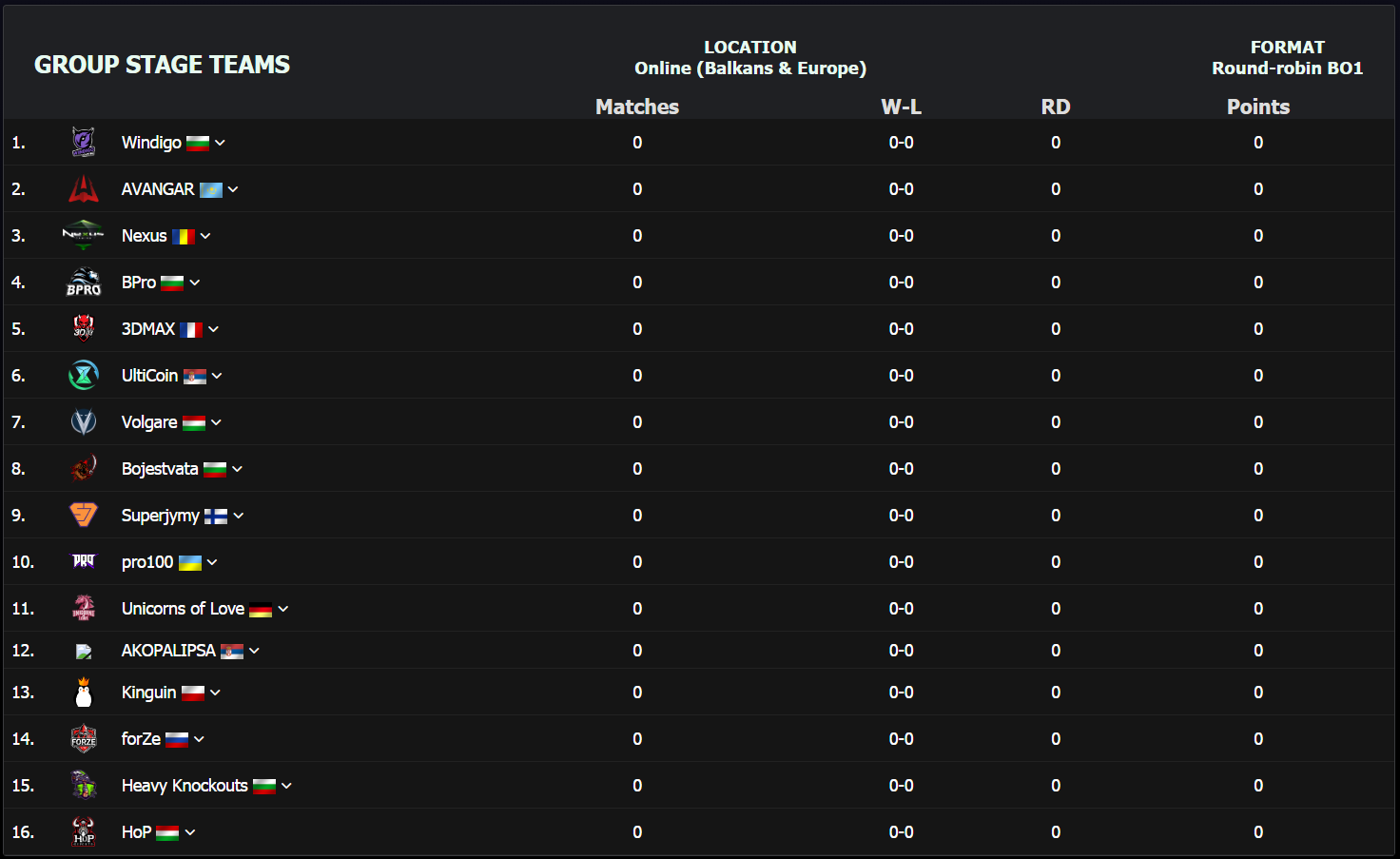Click HoP's 0-0 win-loss record
Image resolution: width=1400 pixels, height=859 pixels.
pos(902,832)
